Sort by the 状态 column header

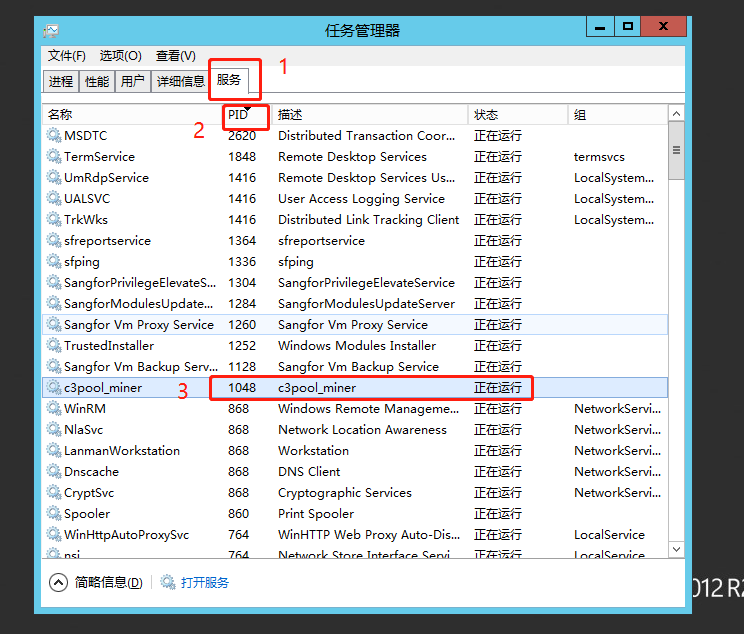(486, 115)
